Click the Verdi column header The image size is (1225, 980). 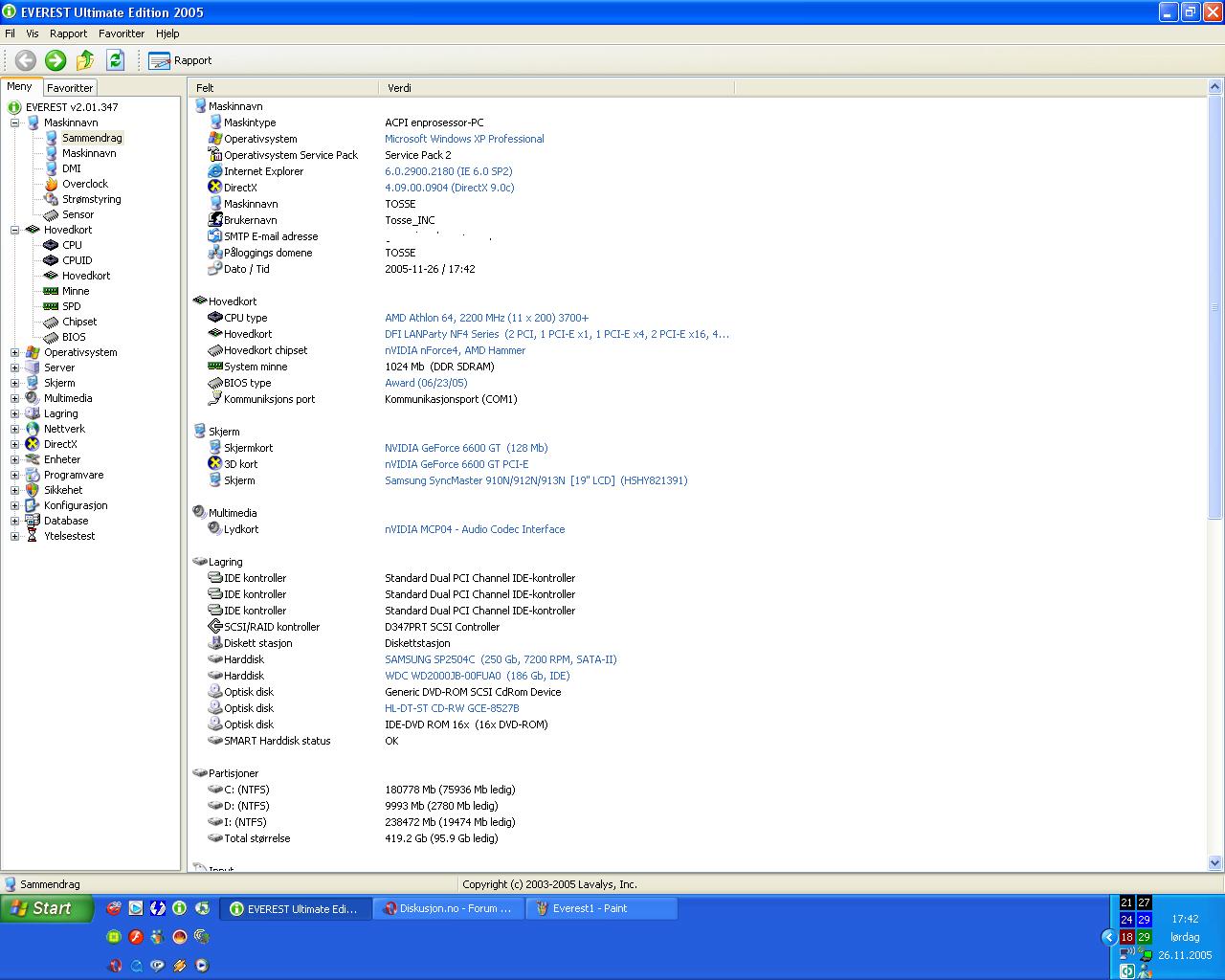tap(556, 87)
